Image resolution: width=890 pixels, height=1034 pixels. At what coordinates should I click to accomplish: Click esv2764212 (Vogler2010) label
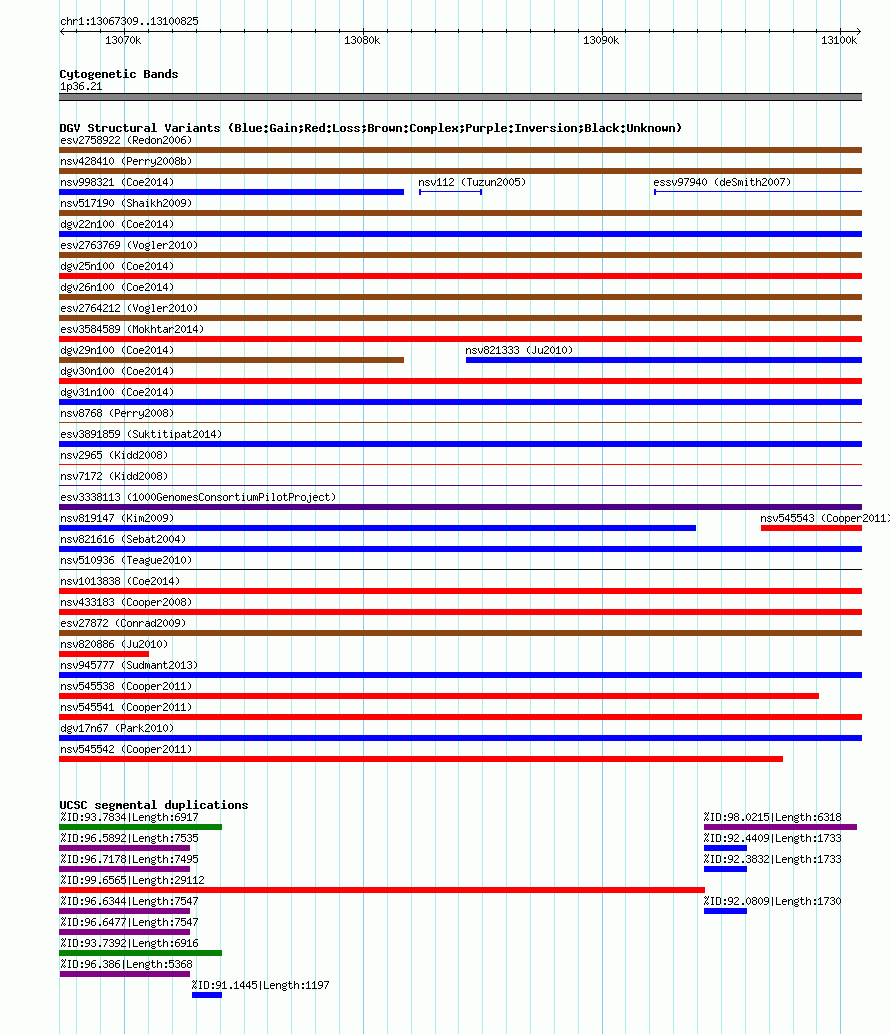(129, 309)
